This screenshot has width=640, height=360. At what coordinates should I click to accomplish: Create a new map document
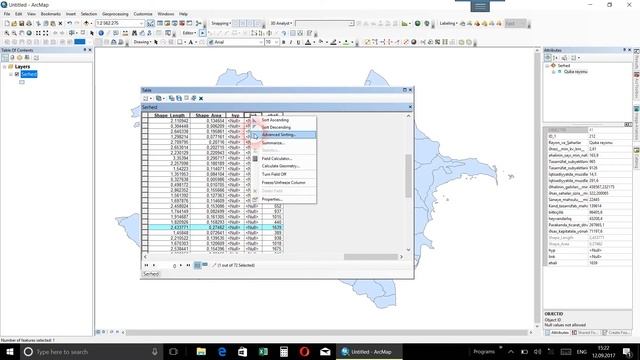(x=7, y=24)
